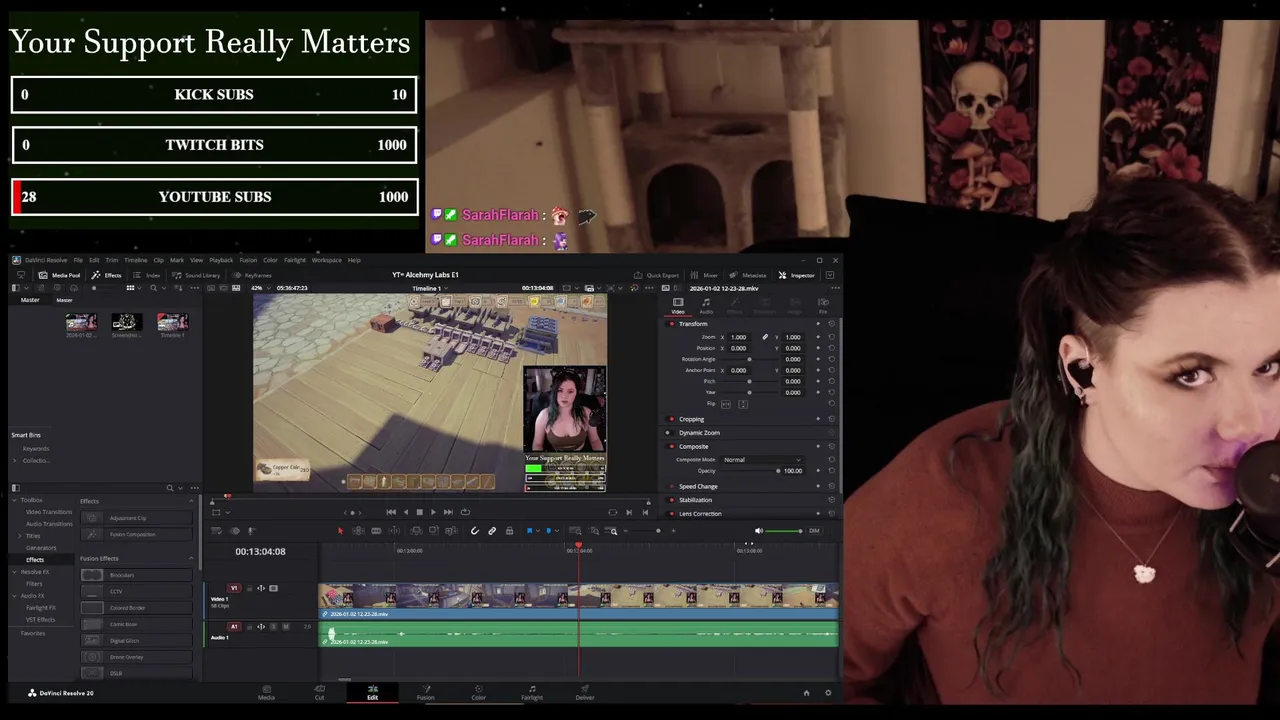
Task: Toggle timeline position lock icon
Action: click(x=509, y=531)
